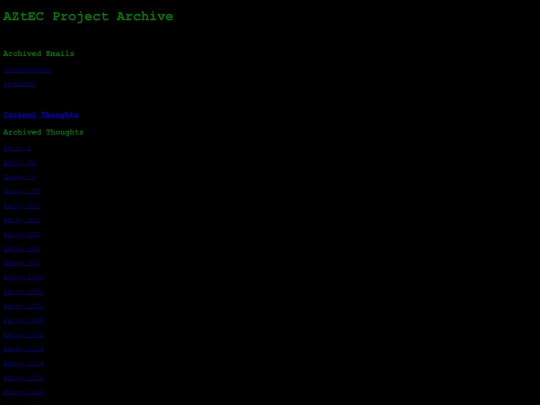Open the Entry 1116 link
The height and width of the screenshot is (405, 540).
coord(24,378)
